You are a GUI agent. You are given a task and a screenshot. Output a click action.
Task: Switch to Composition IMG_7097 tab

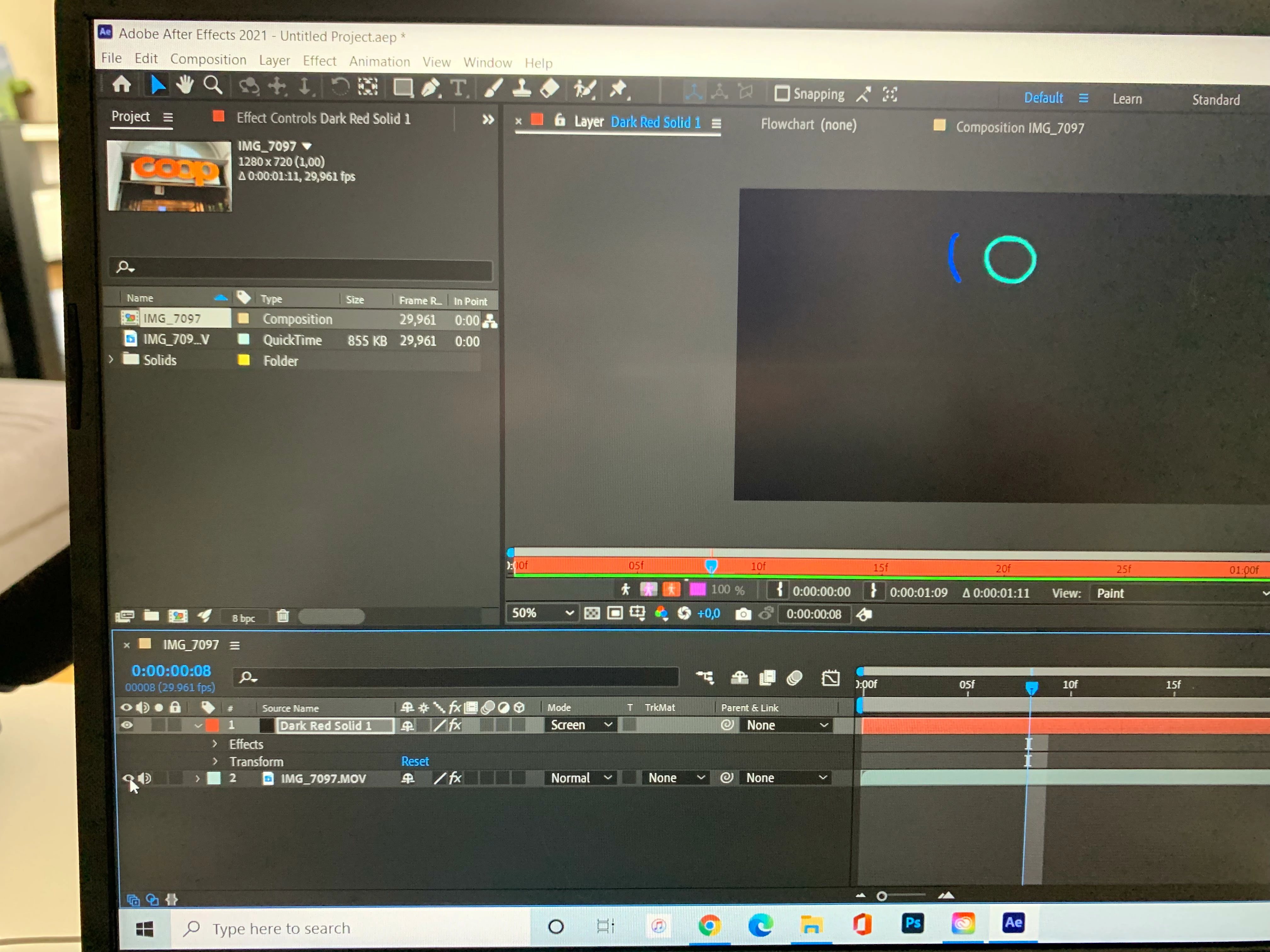point(1019,127)
